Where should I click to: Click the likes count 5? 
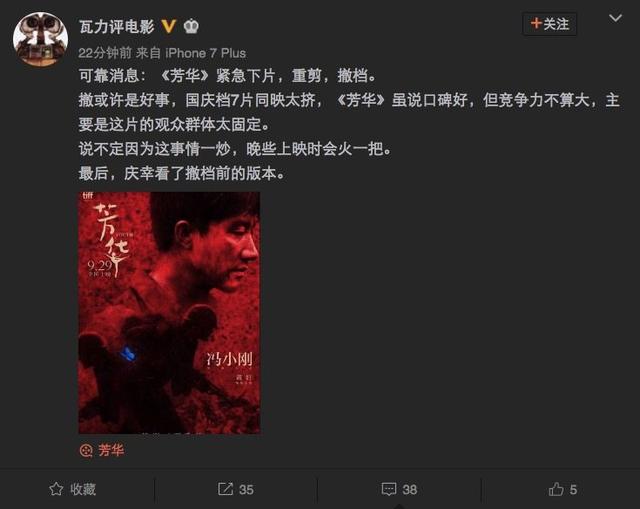[573, 489]
